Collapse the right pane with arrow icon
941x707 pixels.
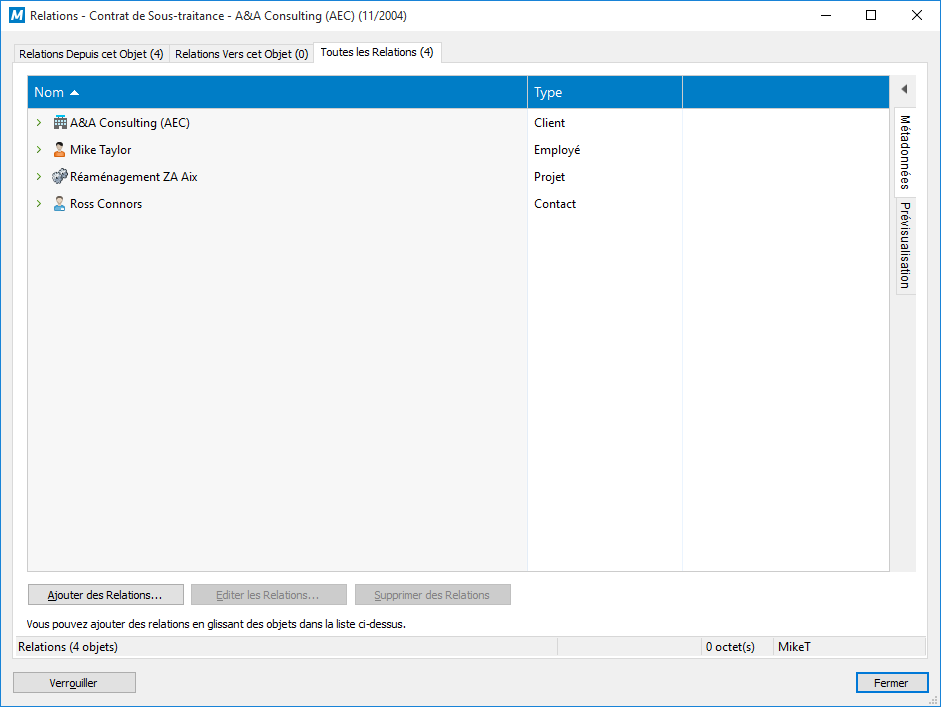903,89
